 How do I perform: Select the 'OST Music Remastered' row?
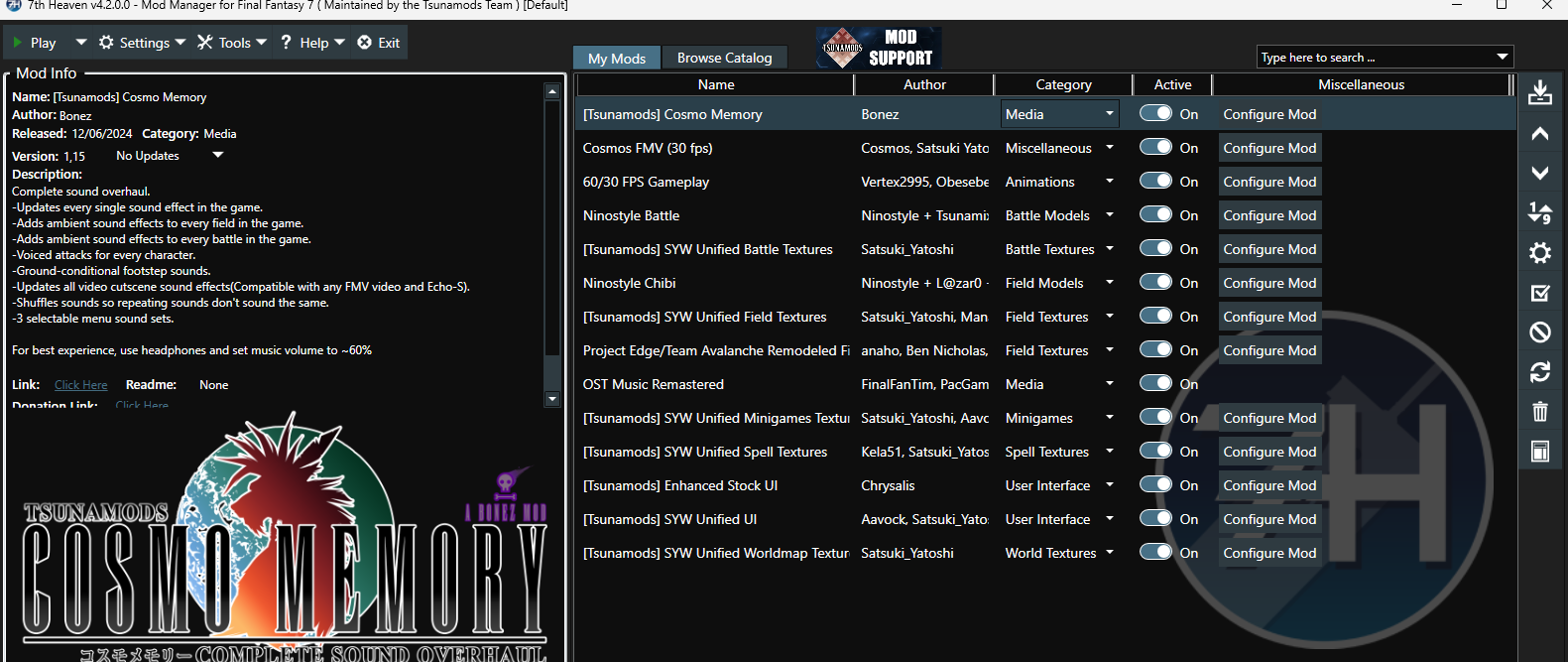1045,384
